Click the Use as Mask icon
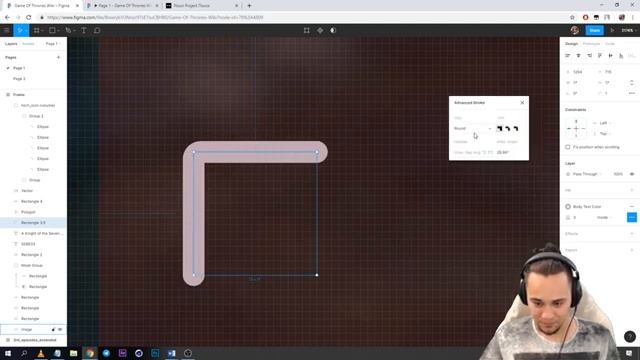Image resolution: width=640 pixels, height=360 pixels. coord(333,30)
